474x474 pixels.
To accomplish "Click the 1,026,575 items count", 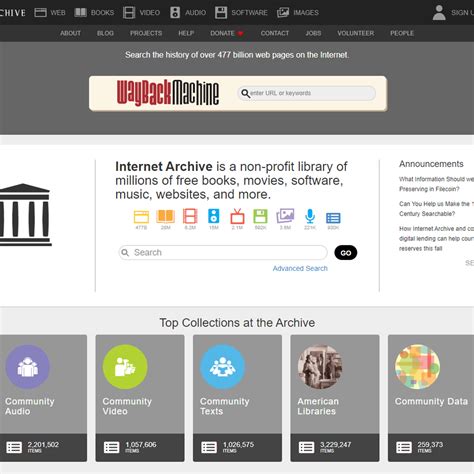I will coord(238,445).
